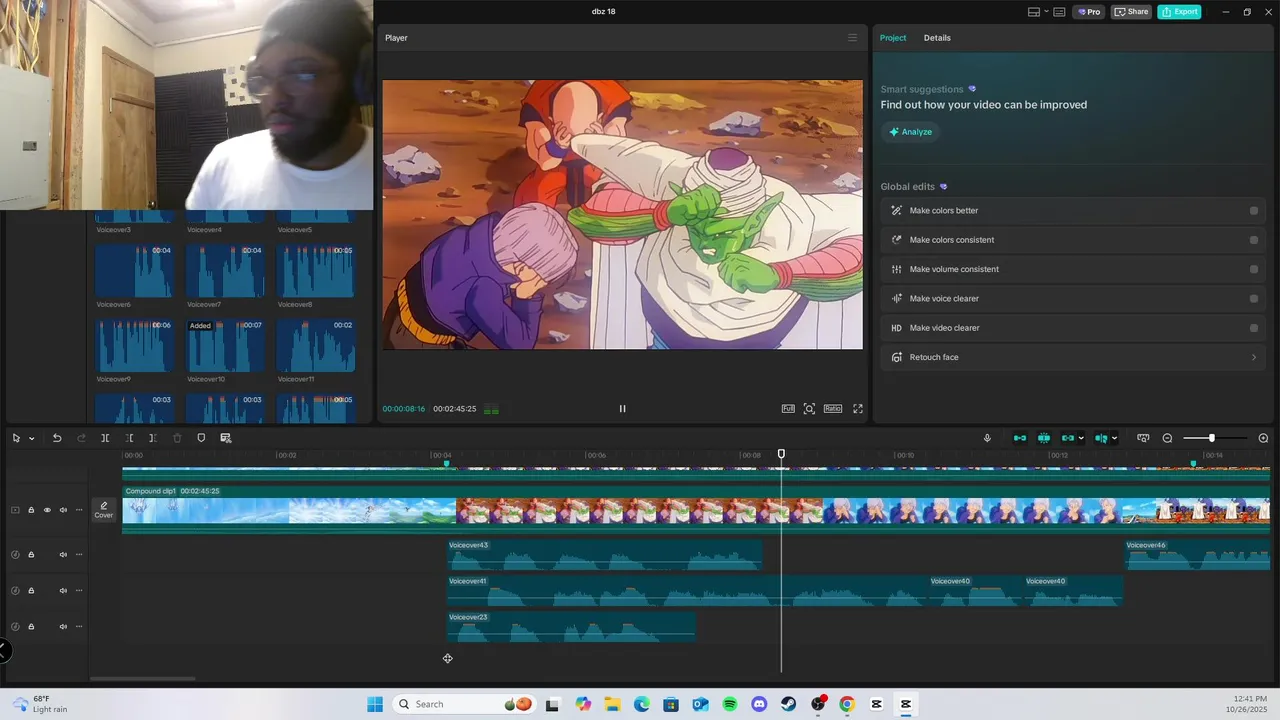Select Make voice clearer global edit
The height and width of the screenshot is (720, 1280).
tap(1072, 298)
